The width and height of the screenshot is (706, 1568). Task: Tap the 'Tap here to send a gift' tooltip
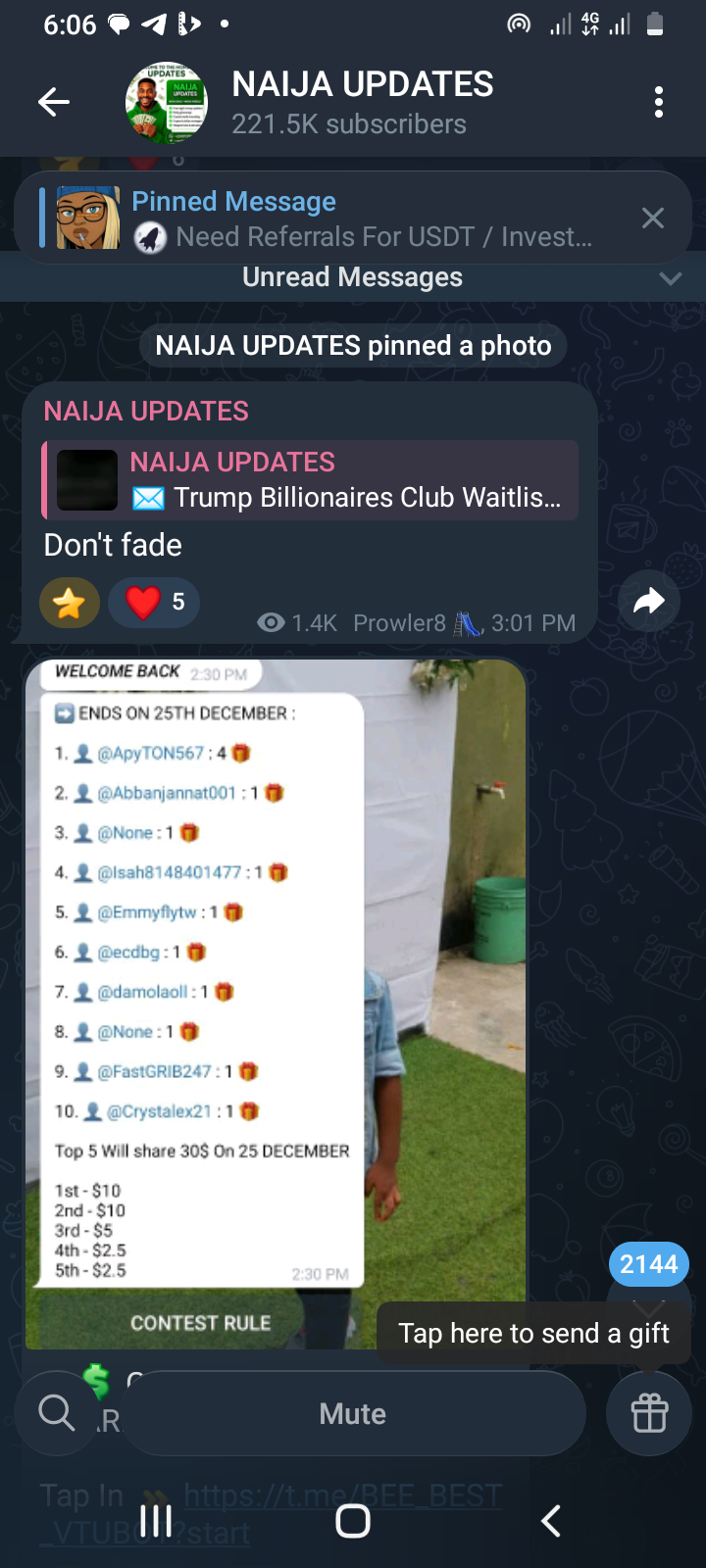pyautogui.click(x=534, y=1333)
